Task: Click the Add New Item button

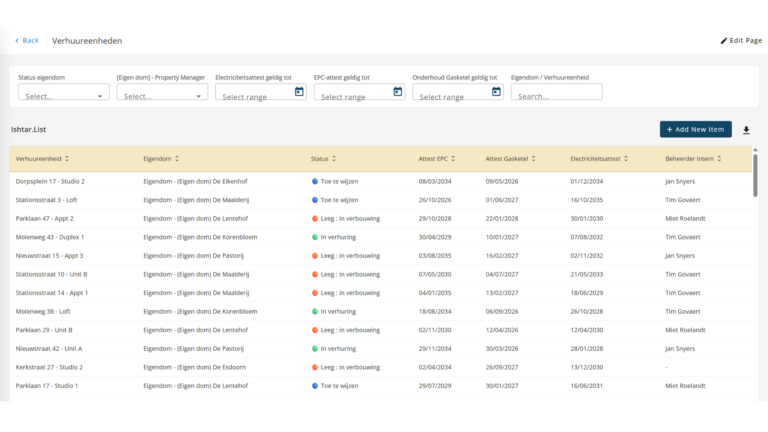Action: click(x=695, y=130)
